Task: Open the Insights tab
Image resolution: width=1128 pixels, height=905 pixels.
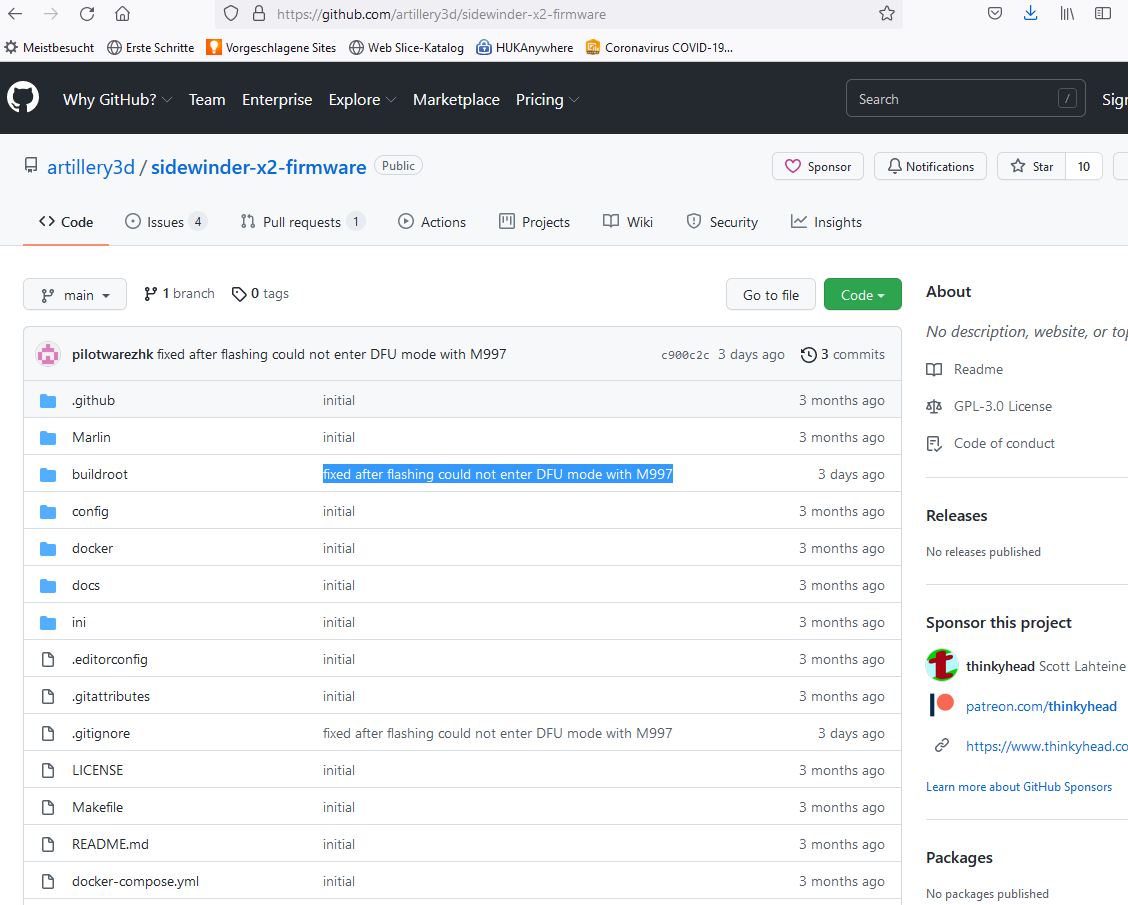Action: pos(826,222)
